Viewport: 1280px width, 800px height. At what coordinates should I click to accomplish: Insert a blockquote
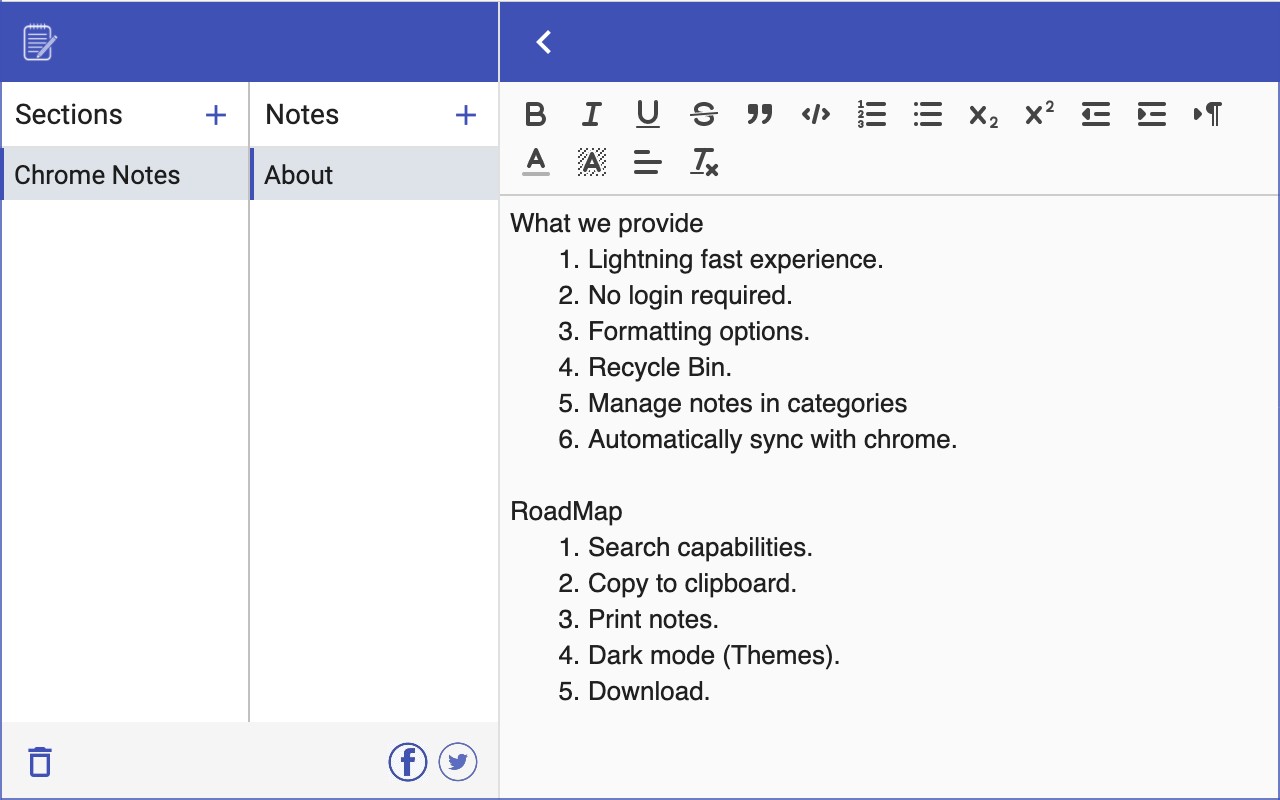(760, 115)
